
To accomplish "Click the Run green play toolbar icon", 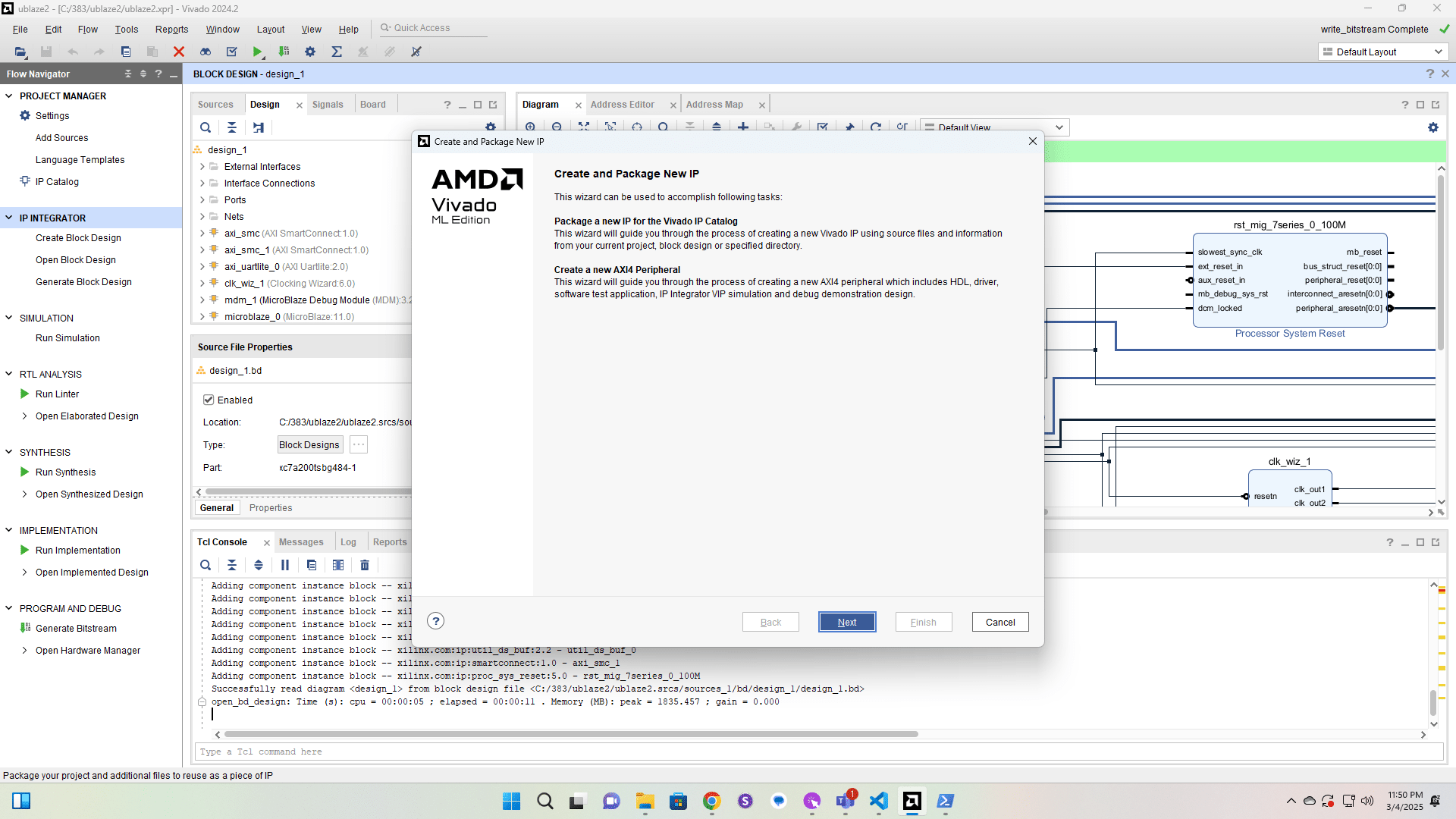I will coord(258,52).
